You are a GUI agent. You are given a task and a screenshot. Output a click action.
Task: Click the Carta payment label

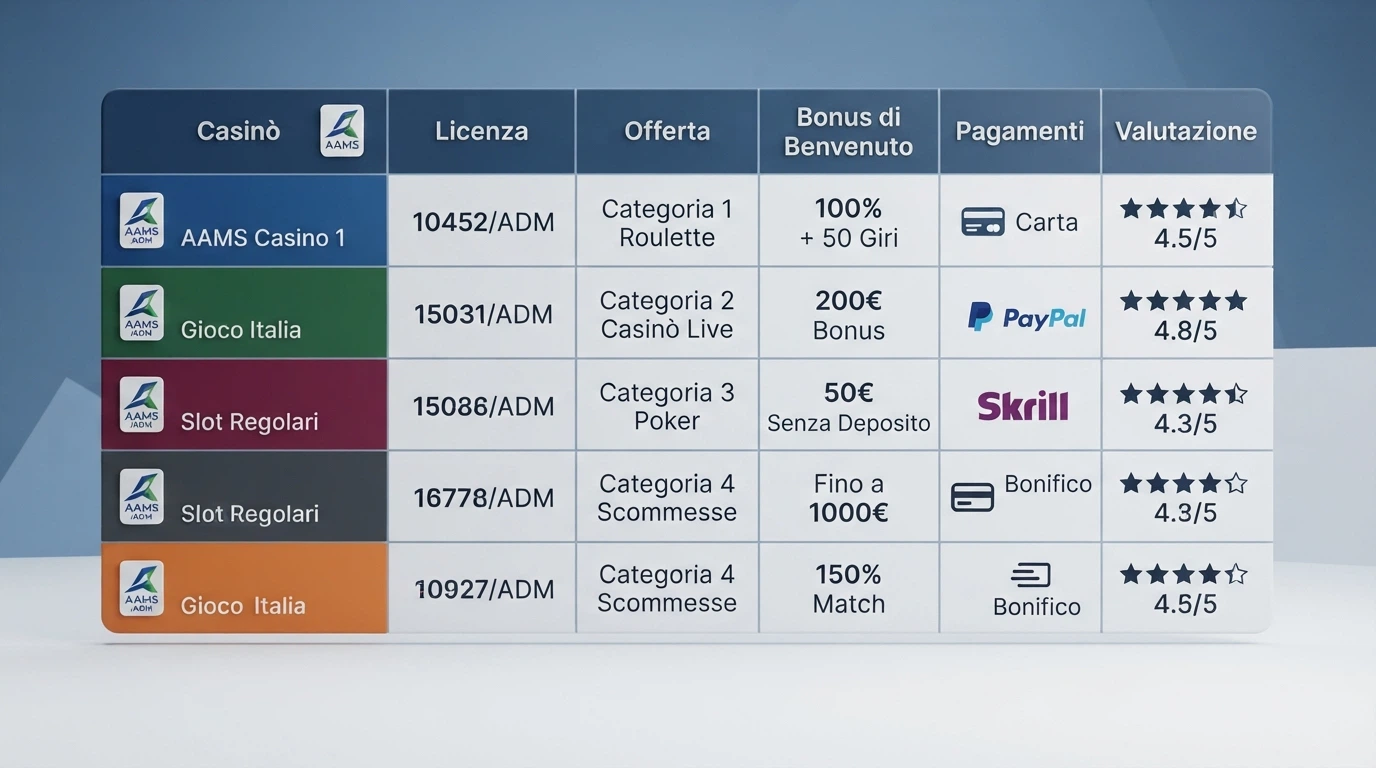pyautogui.click(x=1046, y=222)
